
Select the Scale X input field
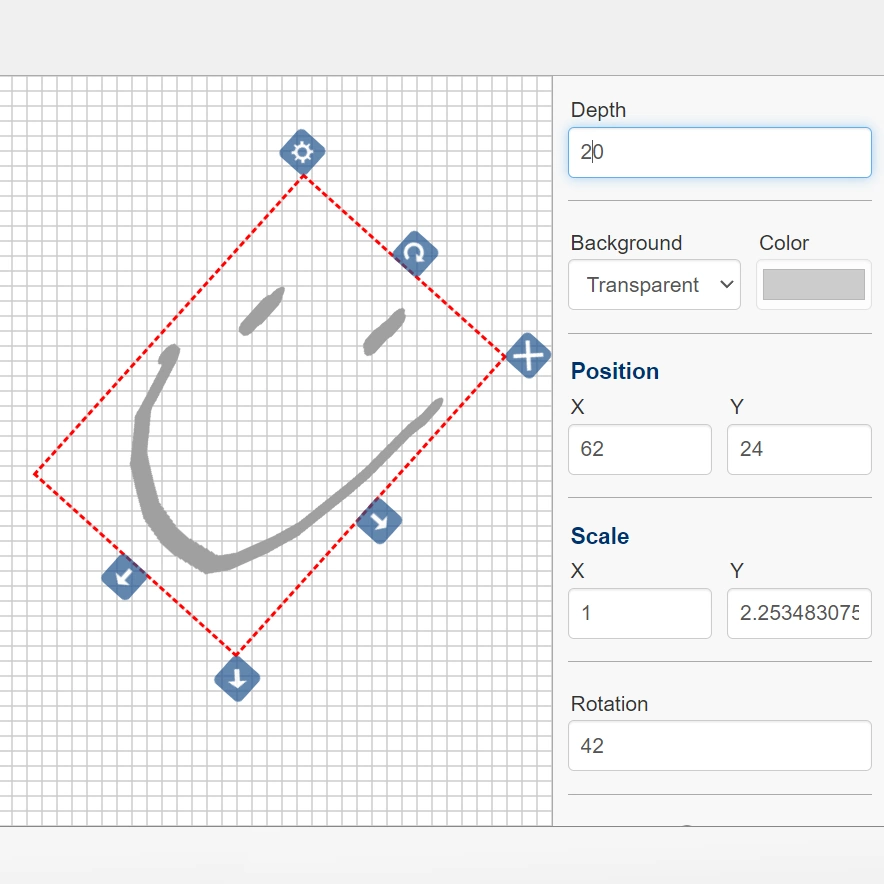point(639,613)
